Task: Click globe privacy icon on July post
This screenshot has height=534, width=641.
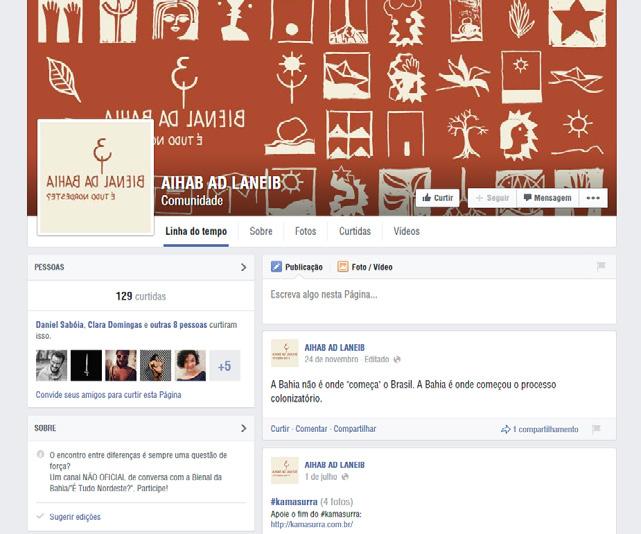Action: coord(345,477)
